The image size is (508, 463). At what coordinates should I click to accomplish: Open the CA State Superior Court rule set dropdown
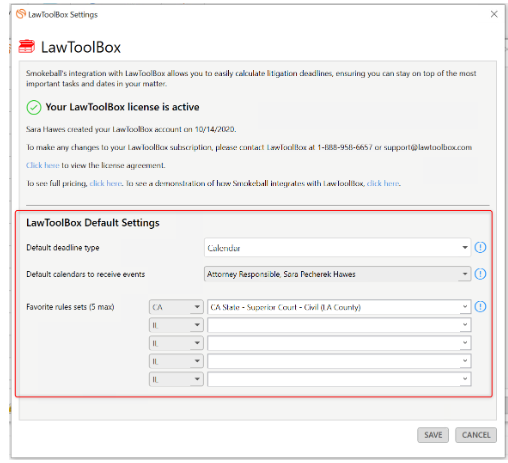339,307
